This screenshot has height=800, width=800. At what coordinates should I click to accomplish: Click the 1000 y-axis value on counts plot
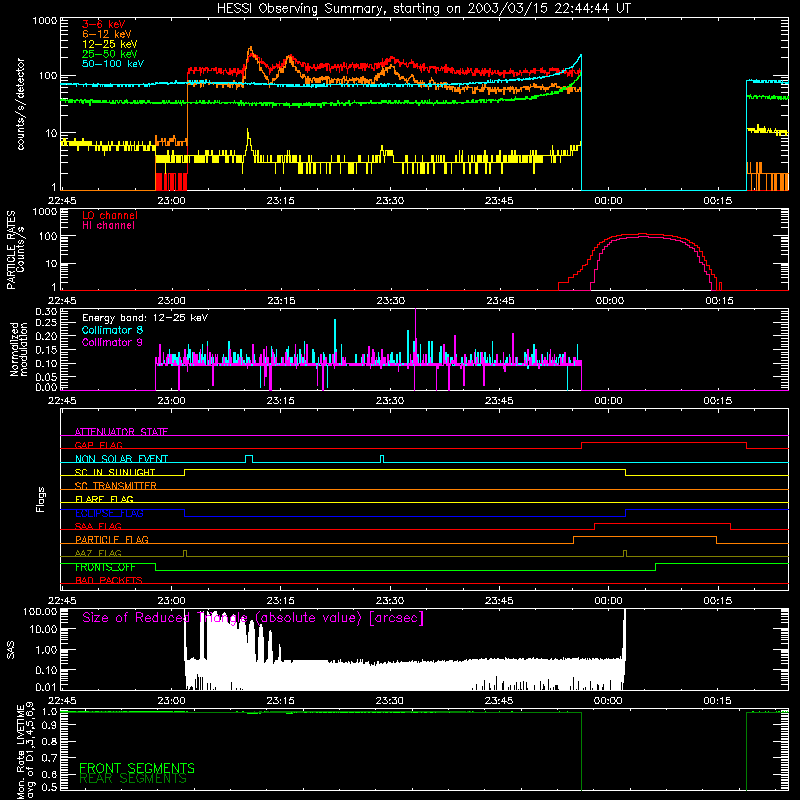[x=44, y=21]
